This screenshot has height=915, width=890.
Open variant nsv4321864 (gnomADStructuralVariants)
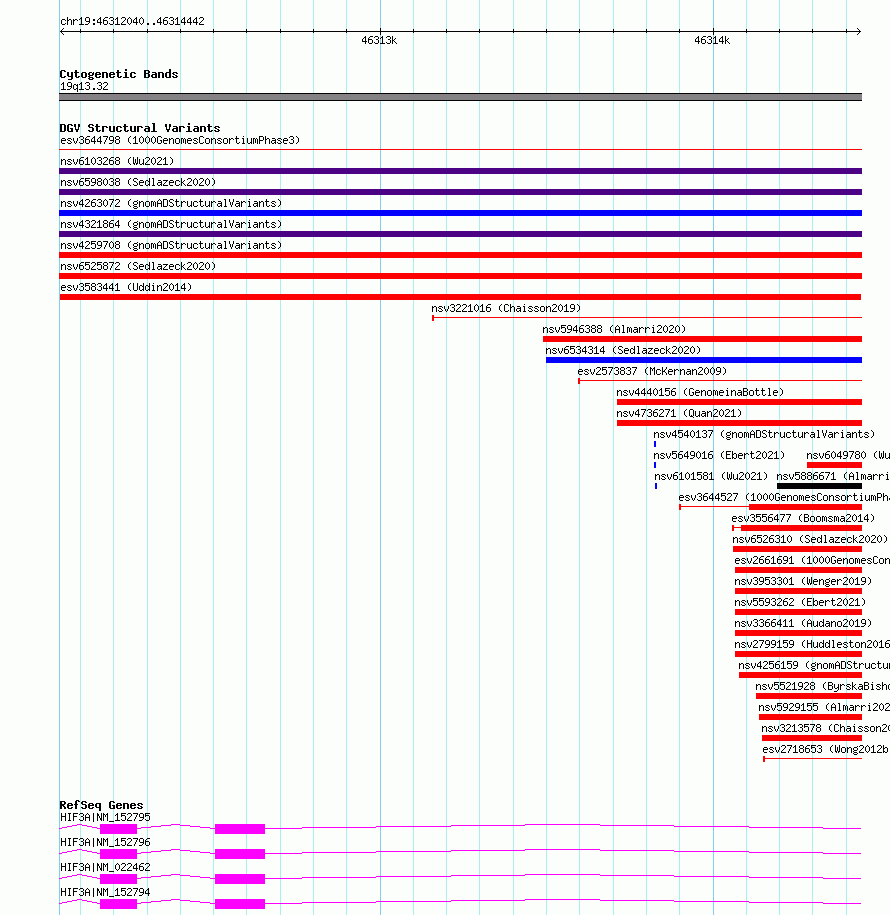pos(171,225)
